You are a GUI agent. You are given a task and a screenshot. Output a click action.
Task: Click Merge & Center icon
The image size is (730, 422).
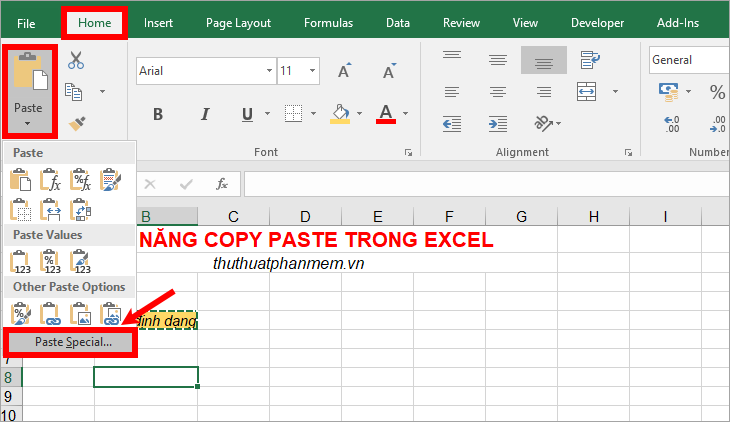587,91
